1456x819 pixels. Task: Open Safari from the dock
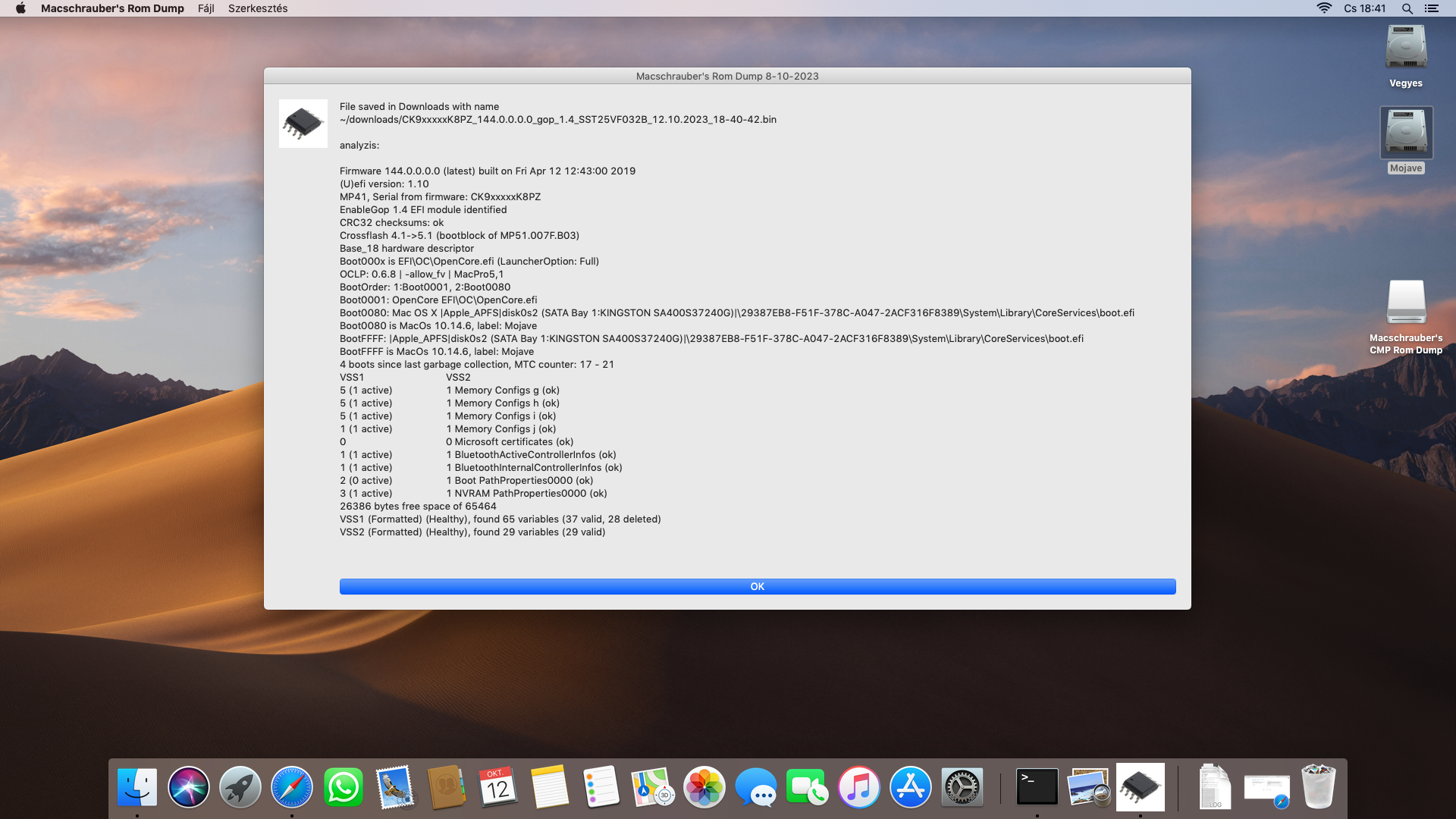[x=292, y=787]
